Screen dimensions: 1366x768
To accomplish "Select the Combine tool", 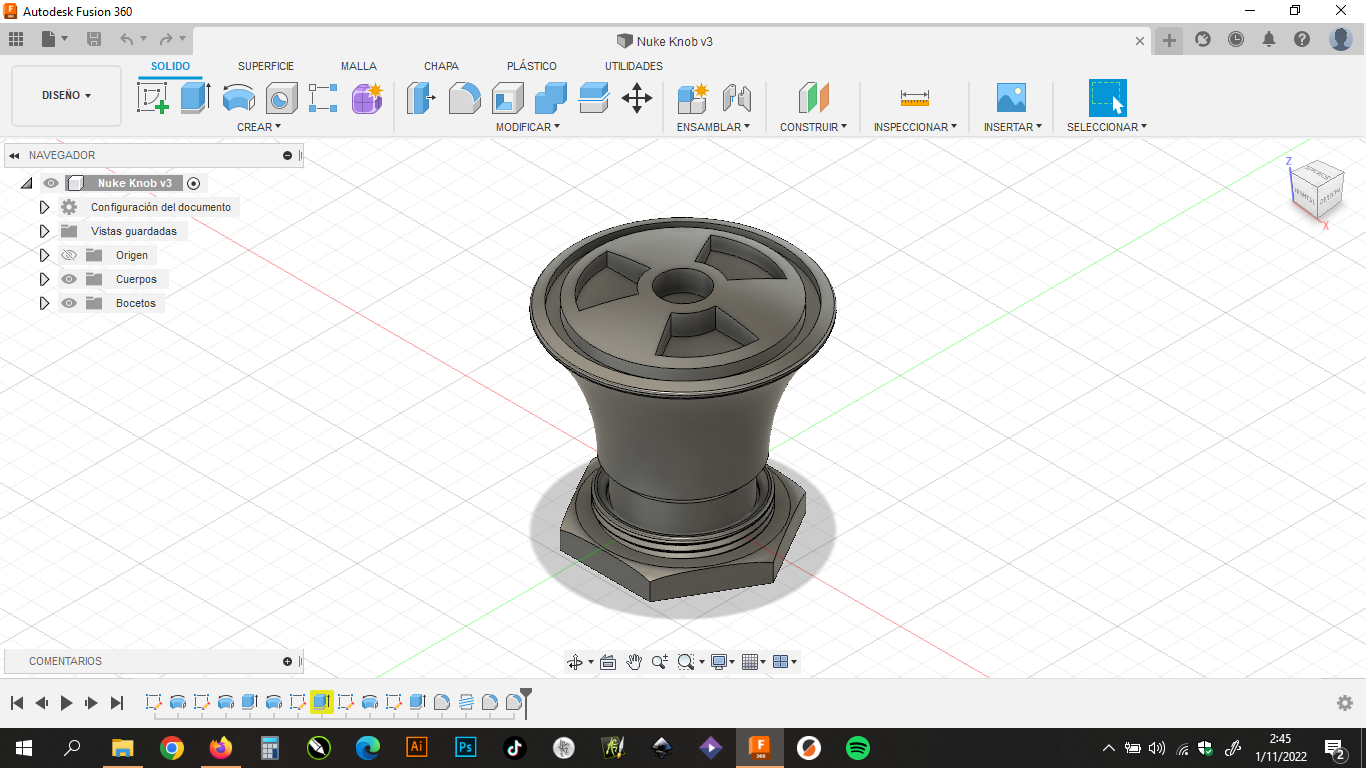I will tap(551, 98).
